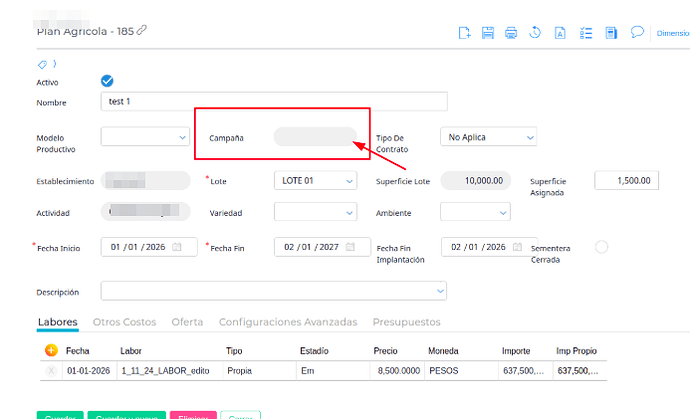Click the Imp Propio cell showing 637,500
Screen dimensions: 690x419
[578, 371]
